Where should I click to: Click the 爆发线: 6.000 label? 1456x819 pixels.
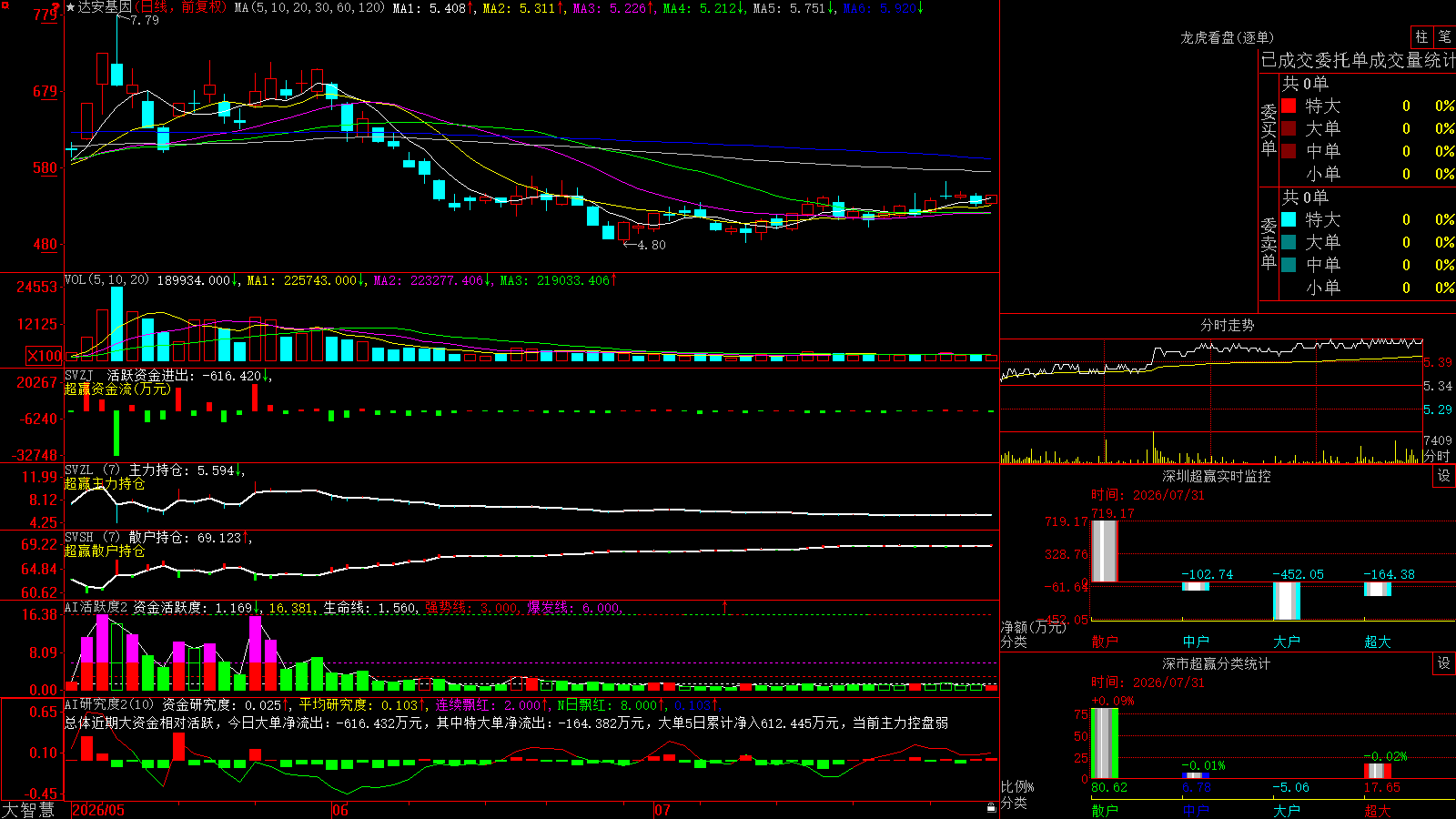click(x=573, y=608)
